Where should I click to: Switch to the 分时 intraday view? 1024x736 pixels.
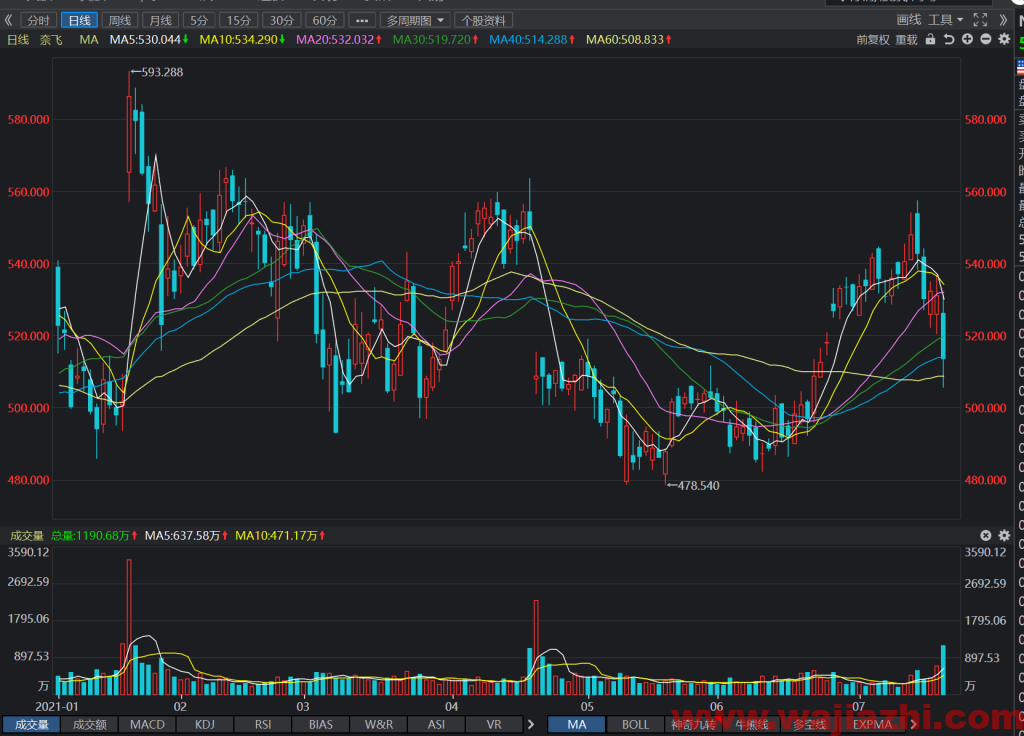click(39, 21)
